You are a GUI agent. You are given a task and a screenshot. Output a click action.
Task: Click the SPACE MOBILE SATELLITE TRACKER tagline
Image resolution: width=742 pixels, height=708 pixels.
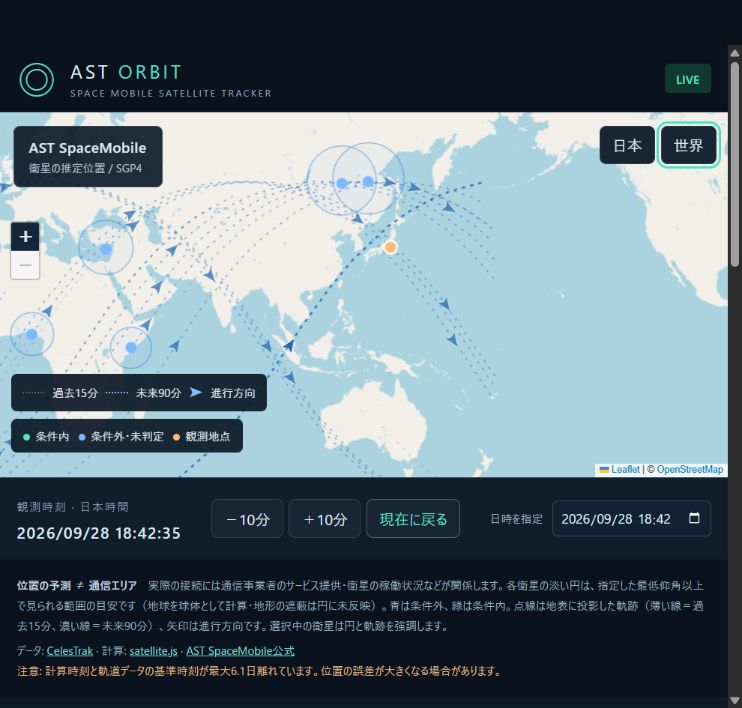tap(171, 93)
